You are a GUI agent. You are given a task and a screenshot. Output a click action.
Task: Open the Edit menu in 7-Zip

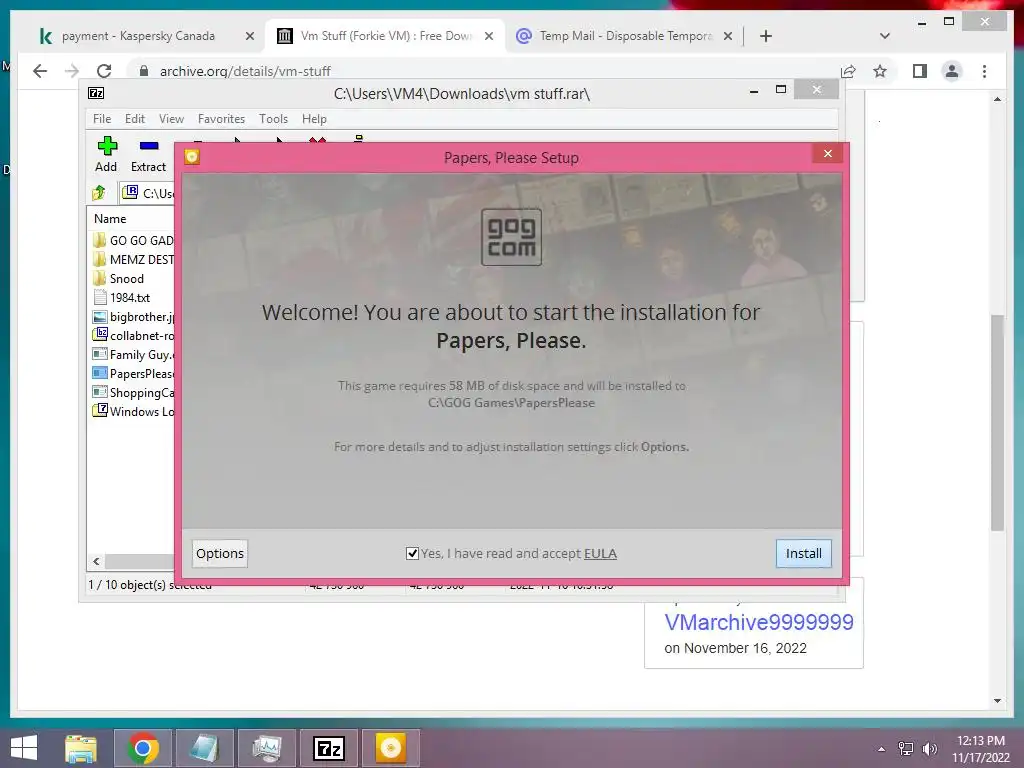pos(135,119)
